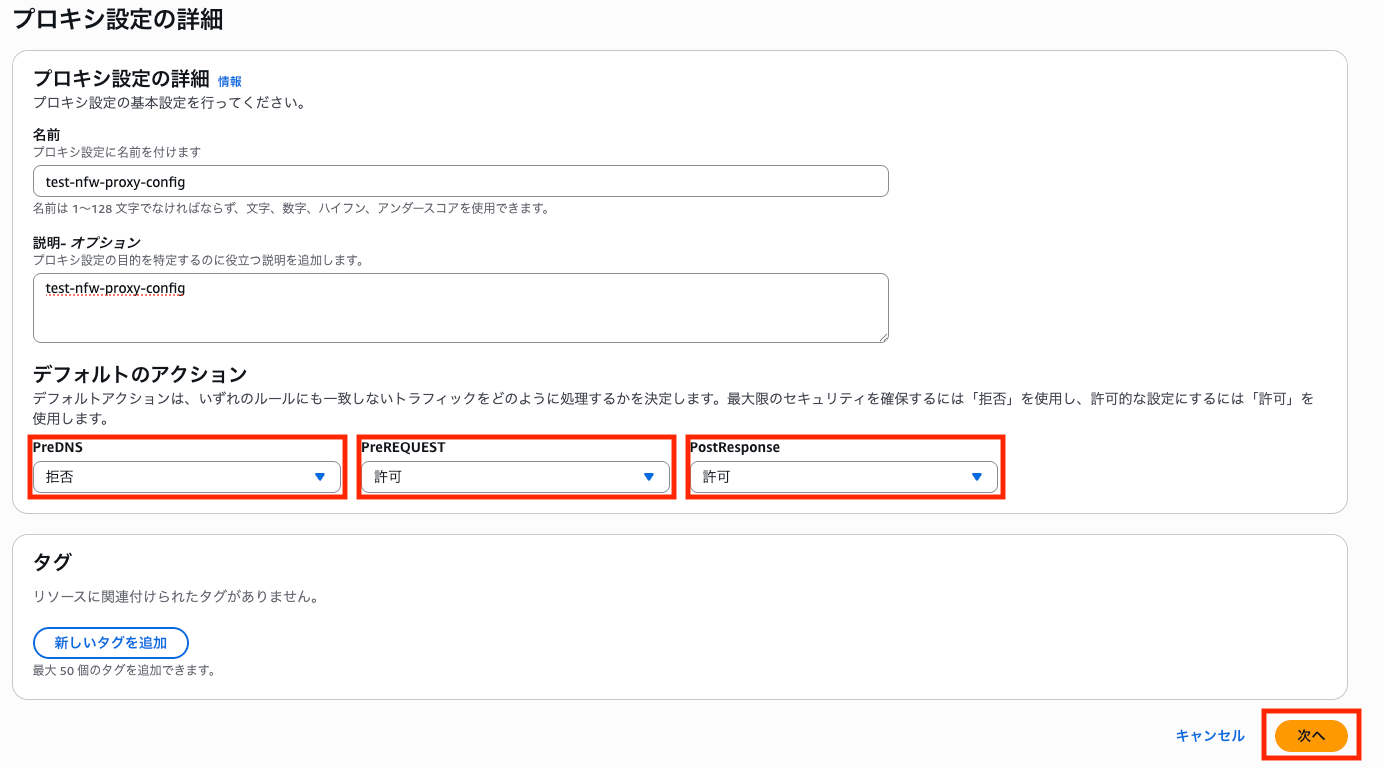
Task: Click the デフォルトのアクション heading
Action: click(x=140, y=374)
